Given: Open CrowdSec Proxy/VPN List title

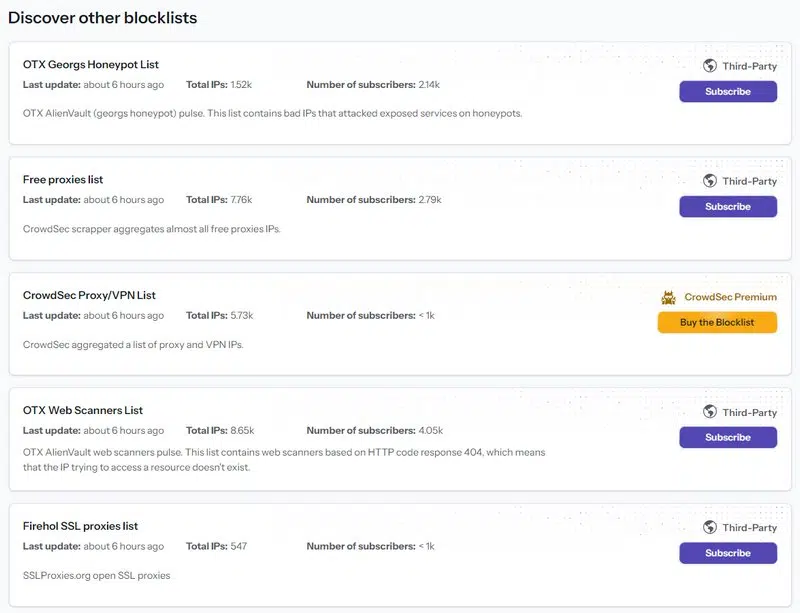Looking at the screenshot, I should tap(89, 295).
